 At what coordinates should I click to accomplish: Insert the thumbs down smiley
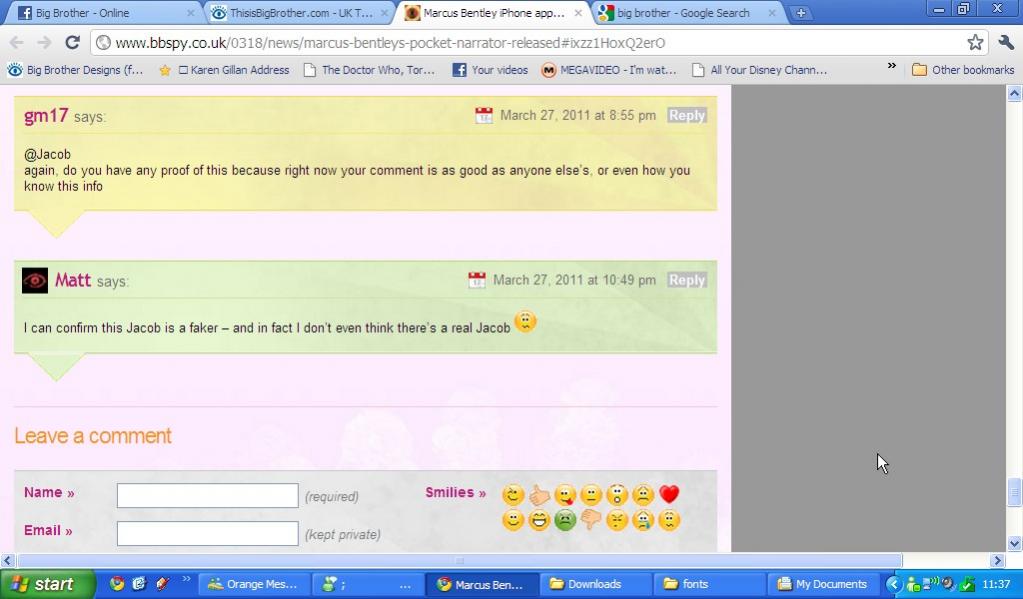click(591, 520)
